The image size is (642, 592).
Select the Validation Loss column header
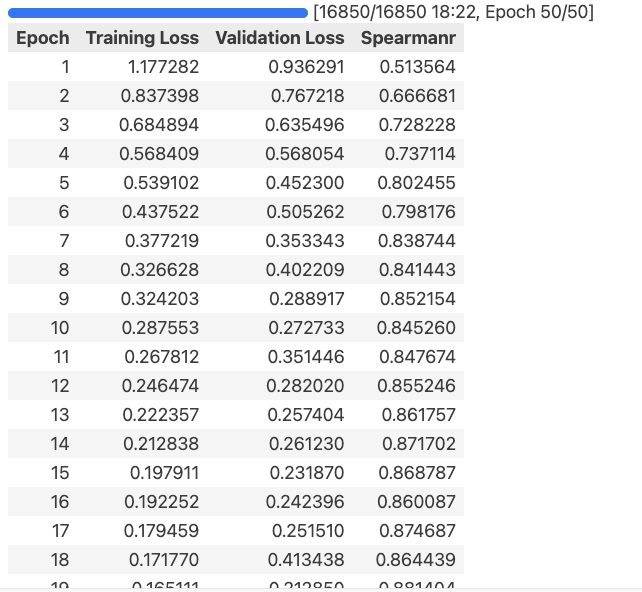pos(280,38)
